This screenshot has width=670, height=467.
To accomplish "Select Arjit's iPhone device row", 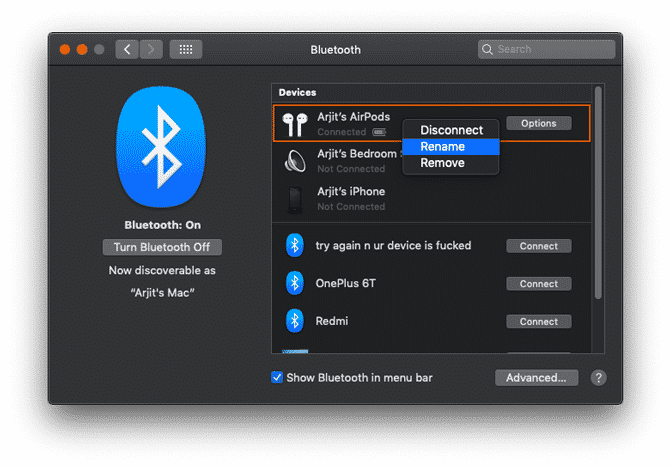I will (432, 199).
